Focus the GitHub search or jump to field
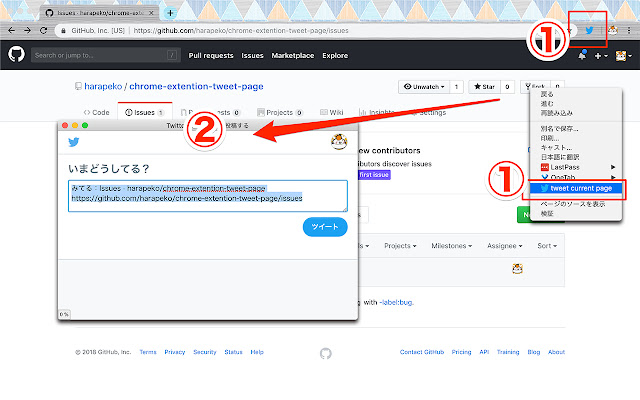Image resolution: width=640 pixels, height=400 pixels. click(105, 55)
